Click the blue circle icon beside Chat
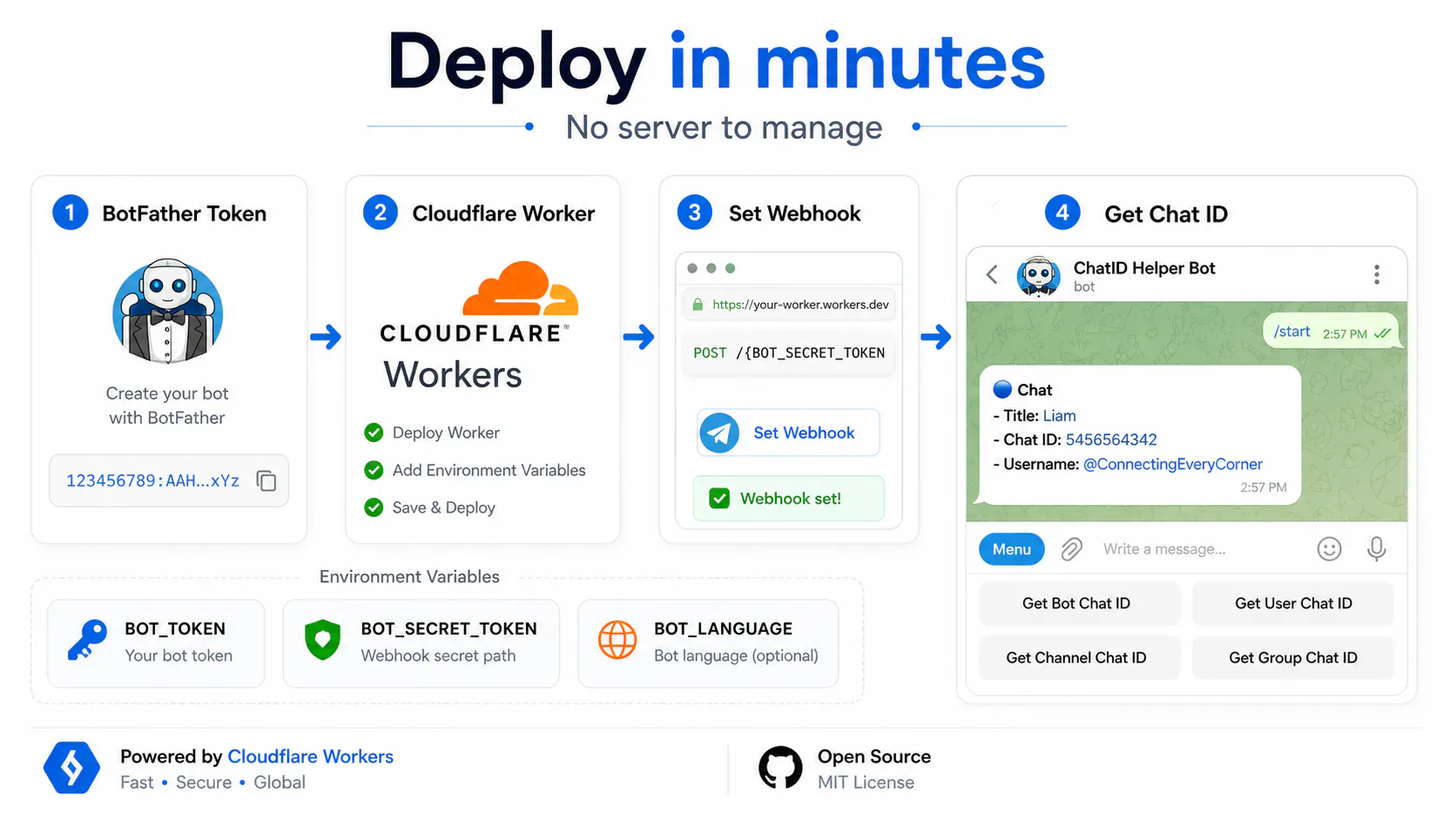 (1002, 390)
